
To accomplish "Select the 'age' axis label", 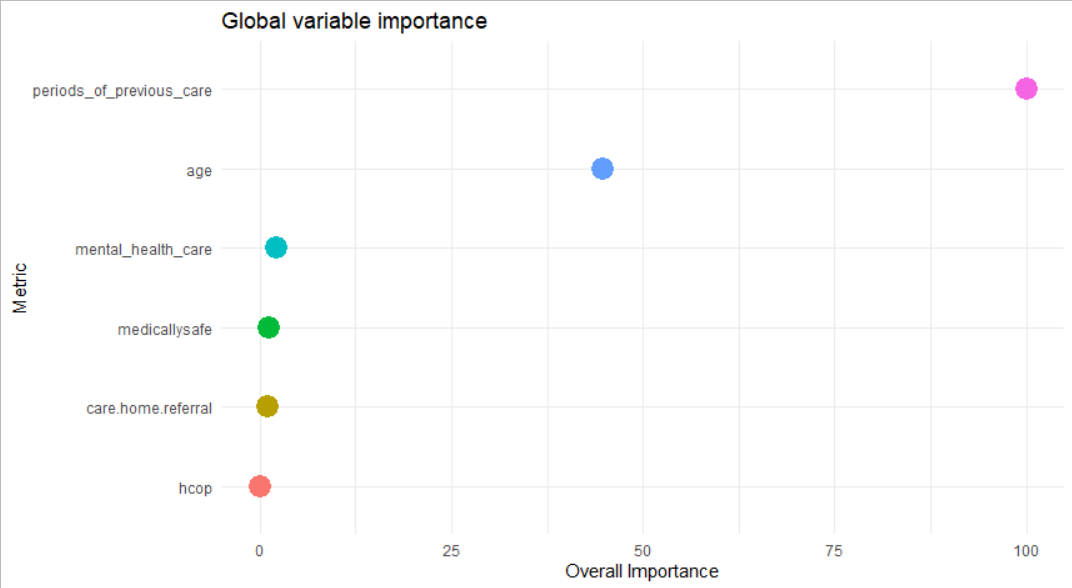I will point(199,170).
